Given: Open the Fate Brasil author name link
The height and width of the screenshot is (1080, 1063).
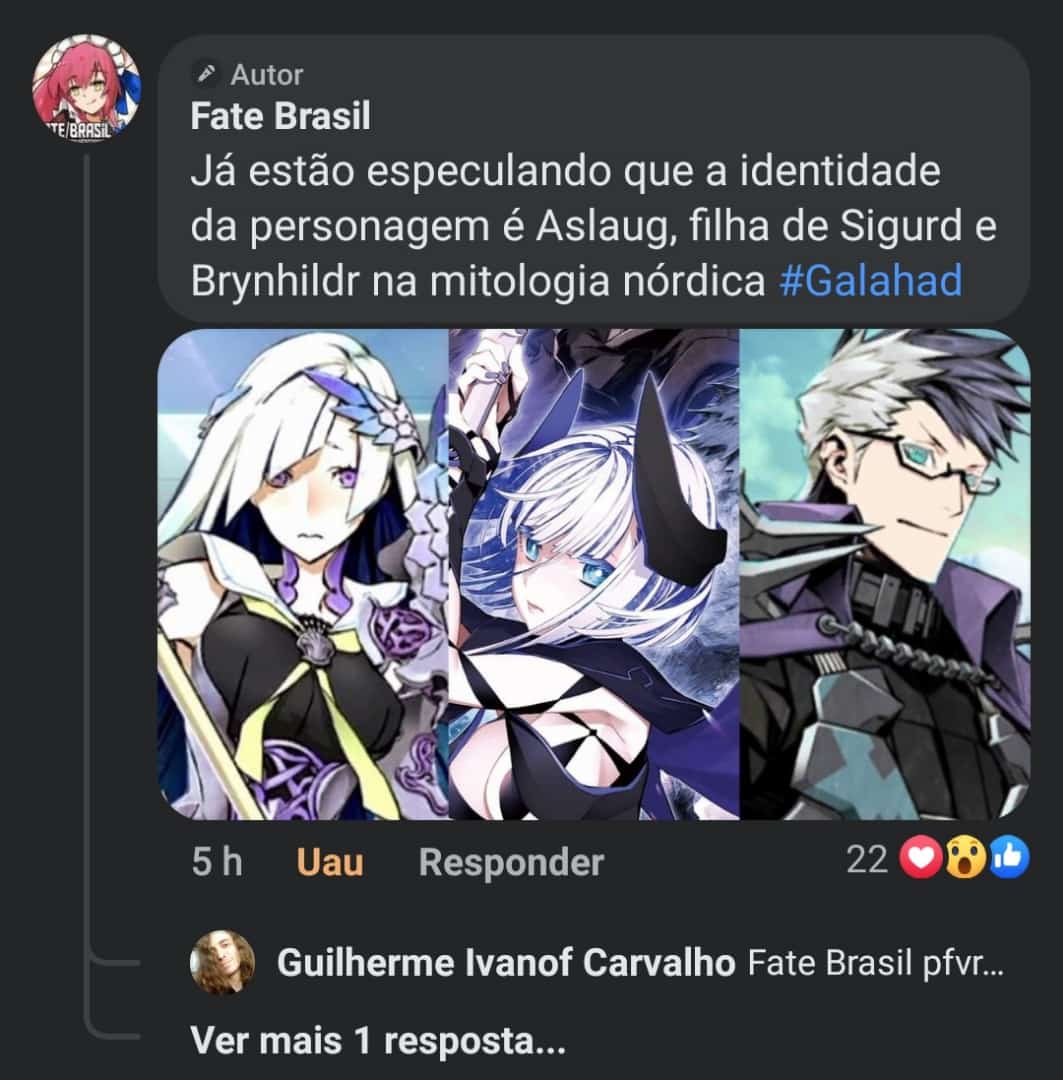Looking at the screenshot, I should [x=280, y=116].
